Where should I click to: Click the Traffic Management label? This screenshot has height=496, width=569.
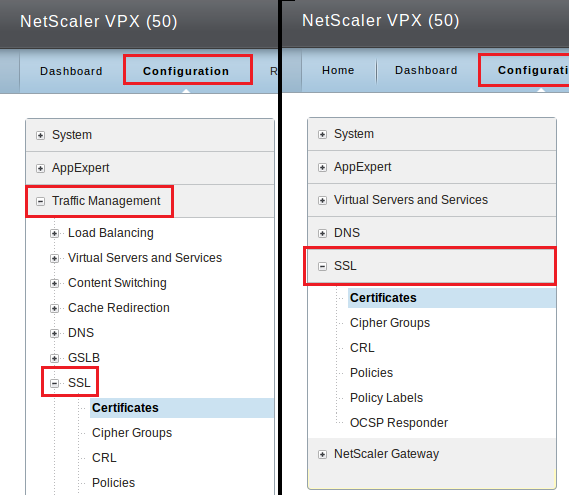(106, 201)
